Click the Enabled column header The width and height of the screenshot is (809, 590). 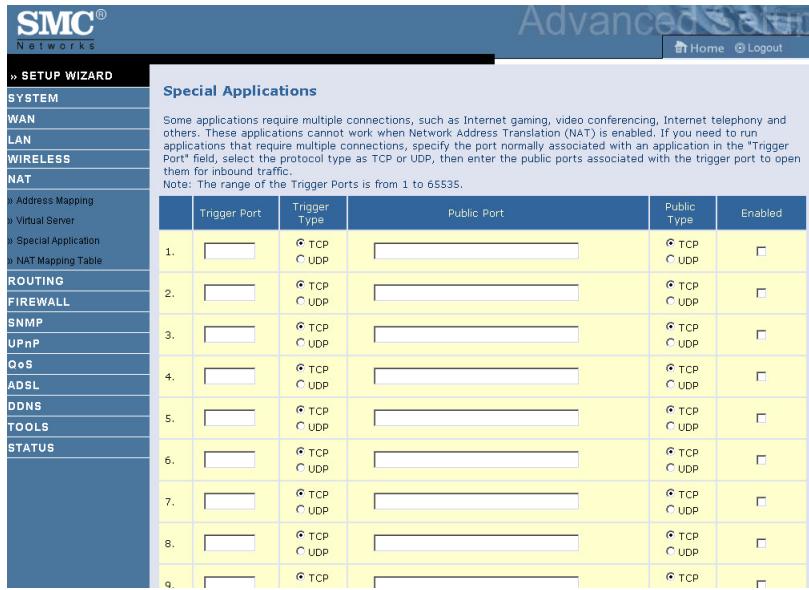pyautogui.click(x=761, y=213)
